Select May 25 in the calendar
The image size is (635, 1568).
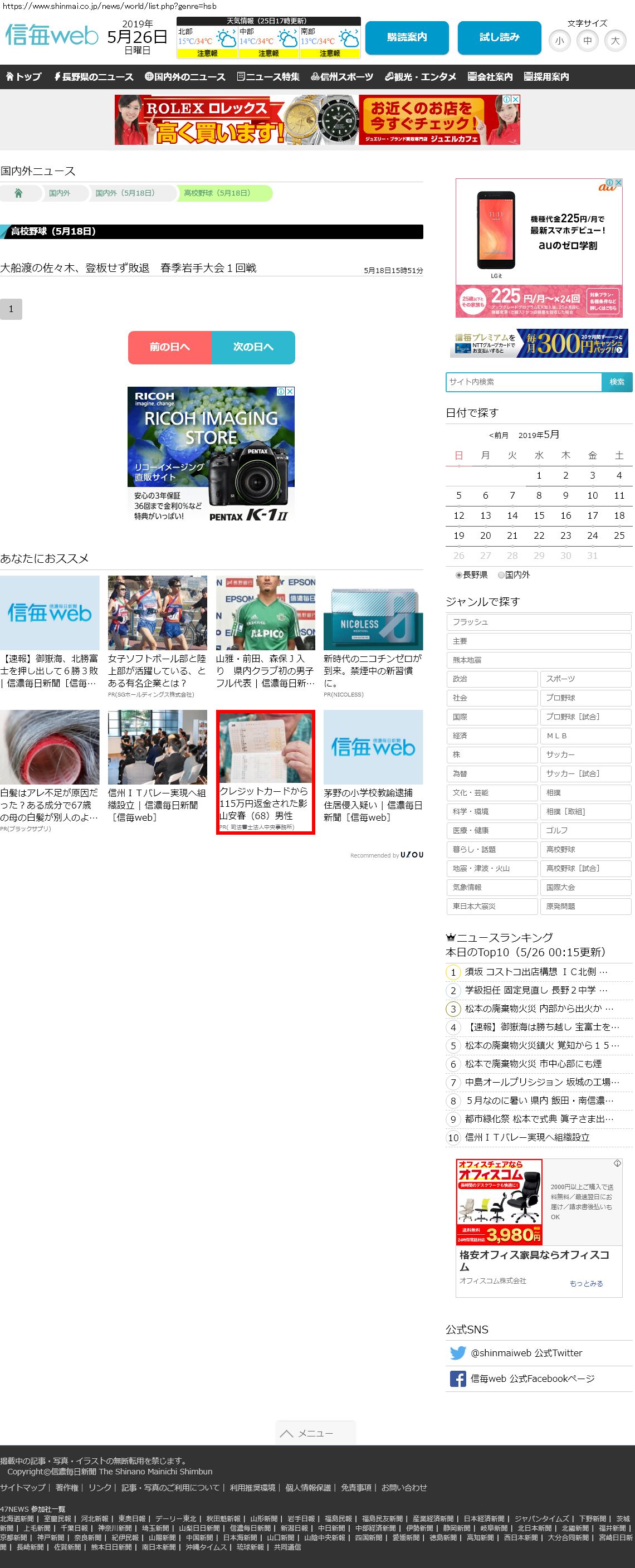tap(619, 535)
